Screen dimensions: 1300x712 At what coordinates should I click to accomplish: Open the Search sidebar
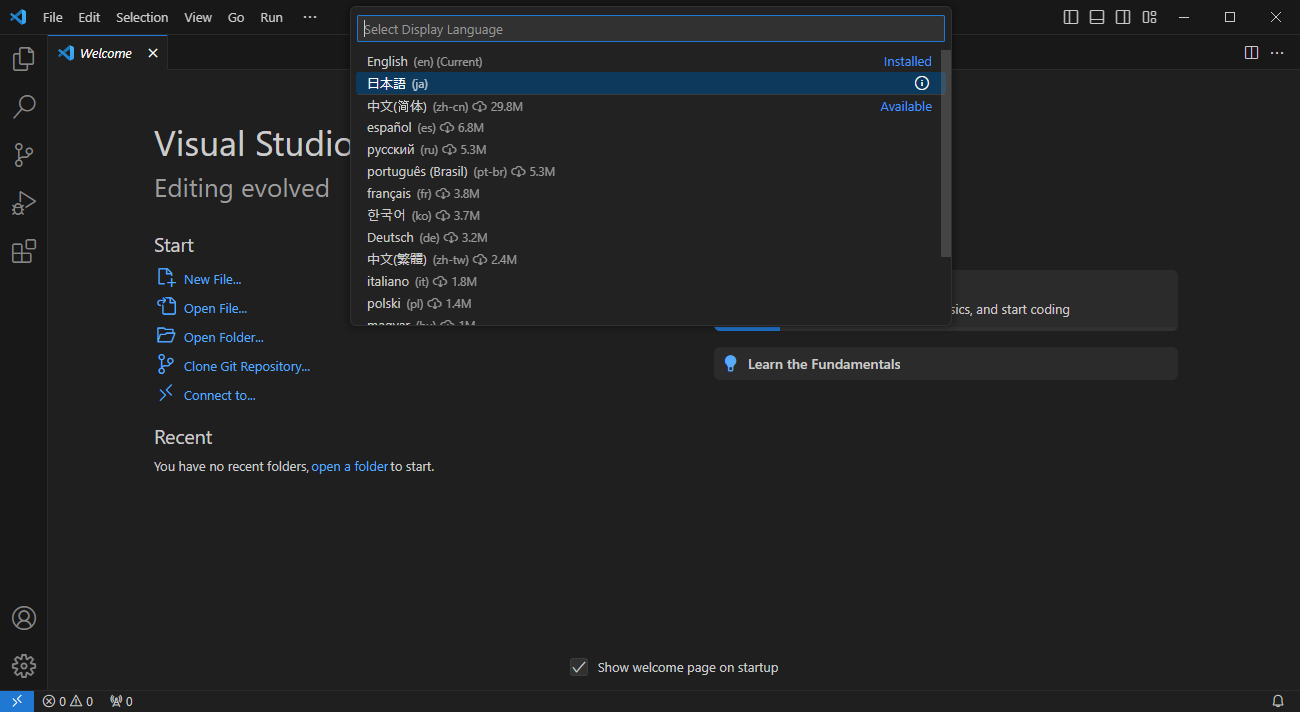[x=22, y=107]
